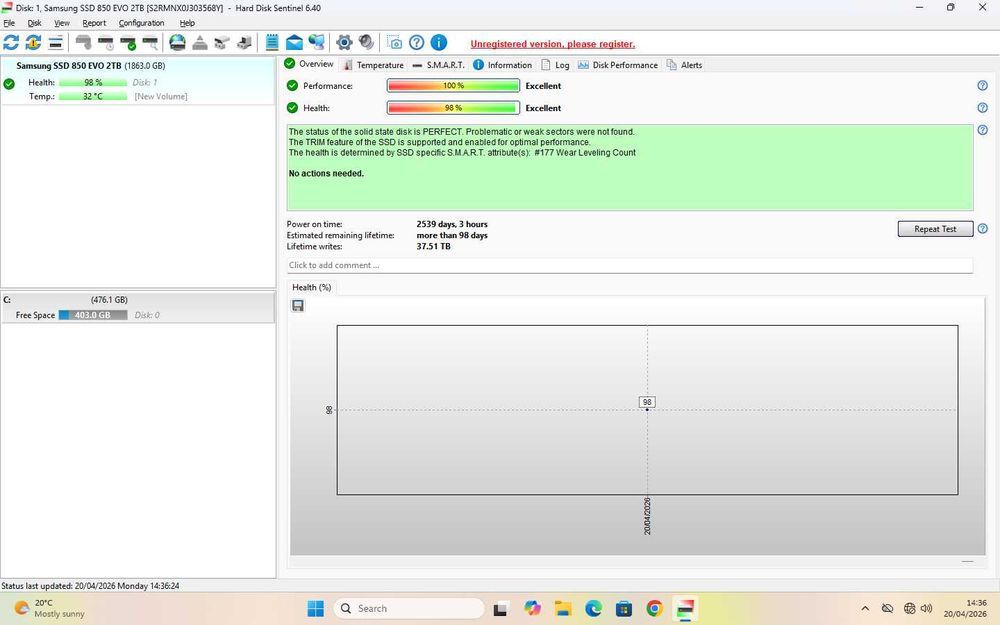Click the globe disk toolbar icon
This screenshot has height=625, width=1000.
click(x=177, y=43)
